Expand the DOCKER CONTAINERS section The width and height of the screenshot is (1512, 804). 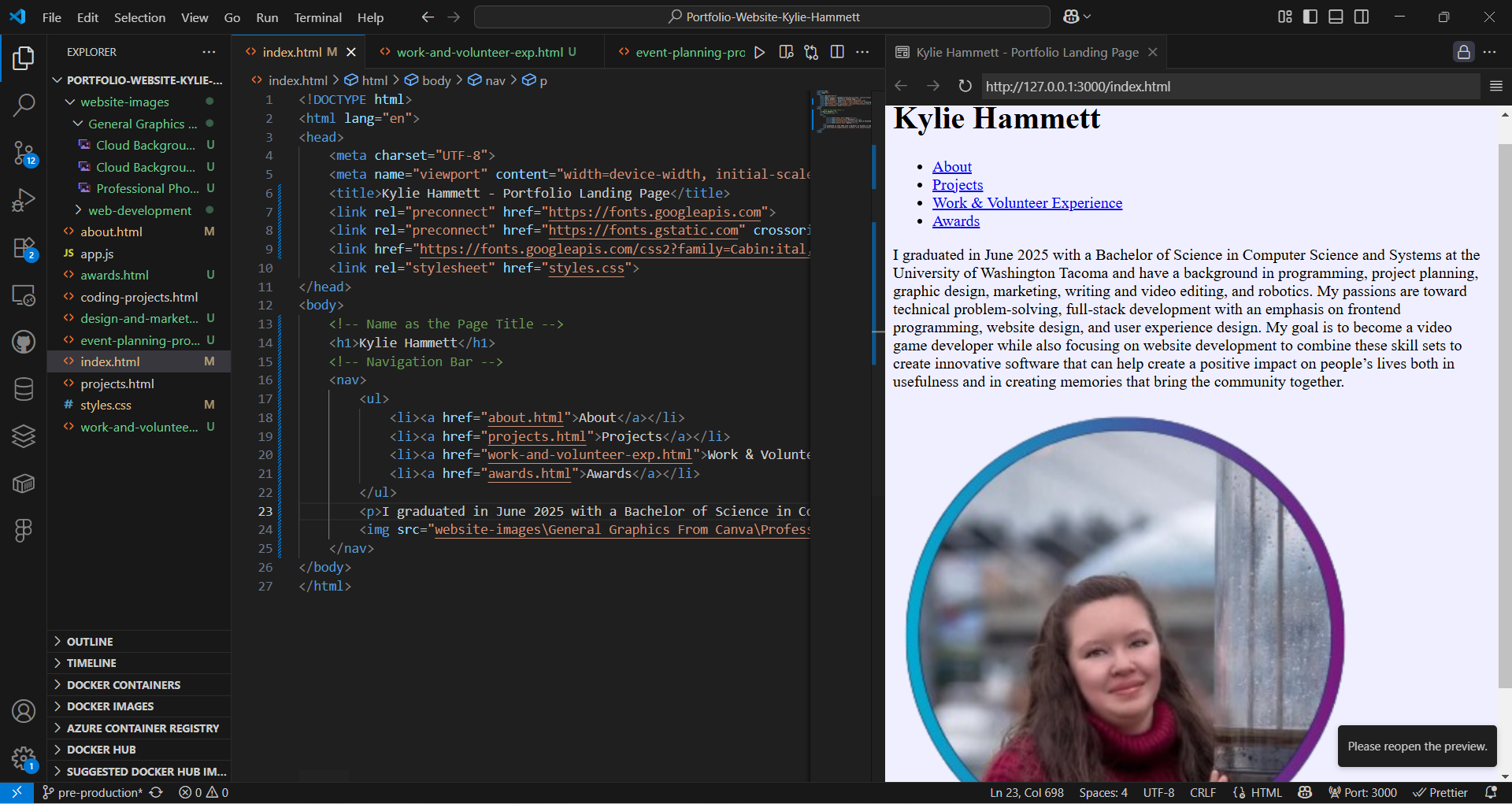click(x=139, y=685)
